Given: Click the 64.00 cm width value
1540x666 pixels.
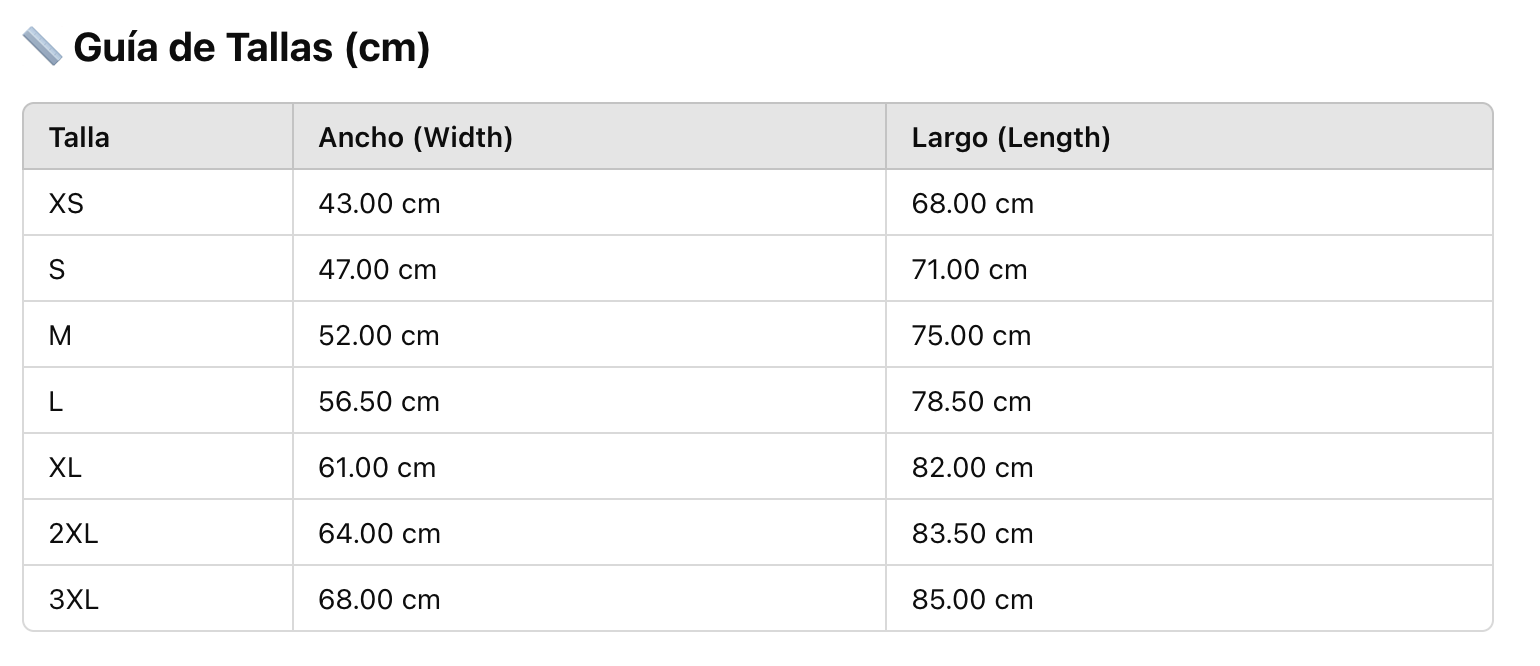Looking at the screenshot, I should click(379, 533).
